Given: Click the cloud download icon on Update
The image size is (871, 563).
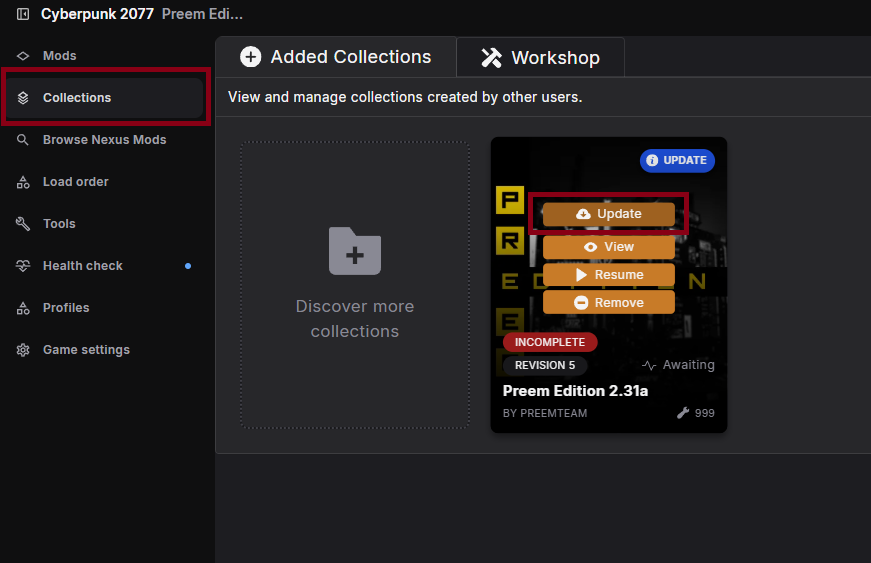Looking at the screenshot, I should click(x=583, y=214).
